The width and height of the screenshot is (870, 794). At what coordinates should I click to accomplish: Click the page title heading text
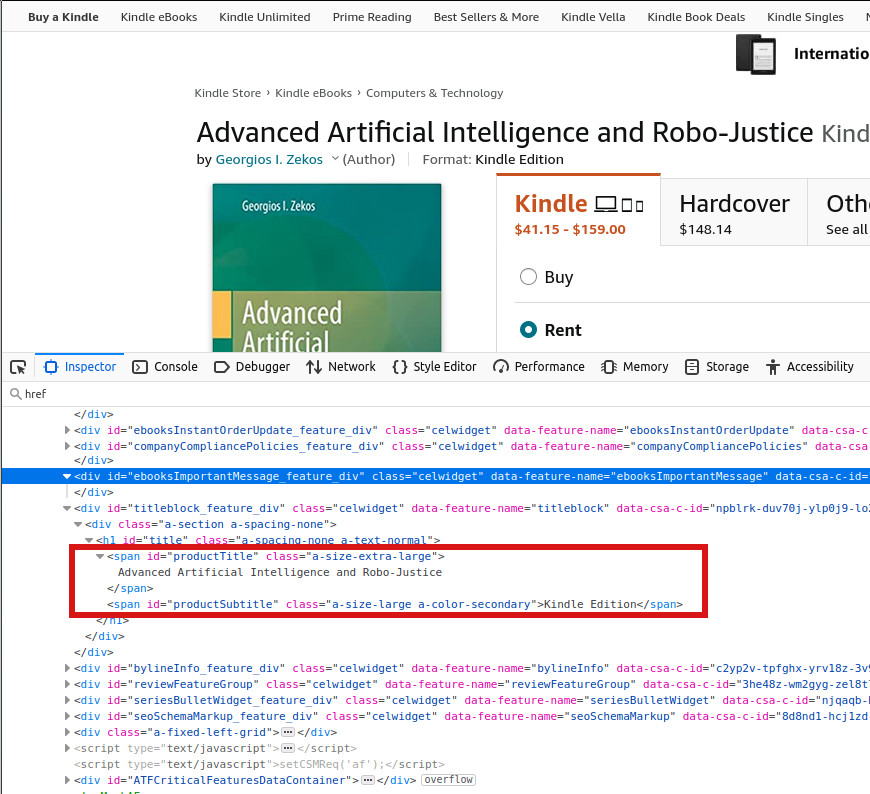click(x=505, y=133)
